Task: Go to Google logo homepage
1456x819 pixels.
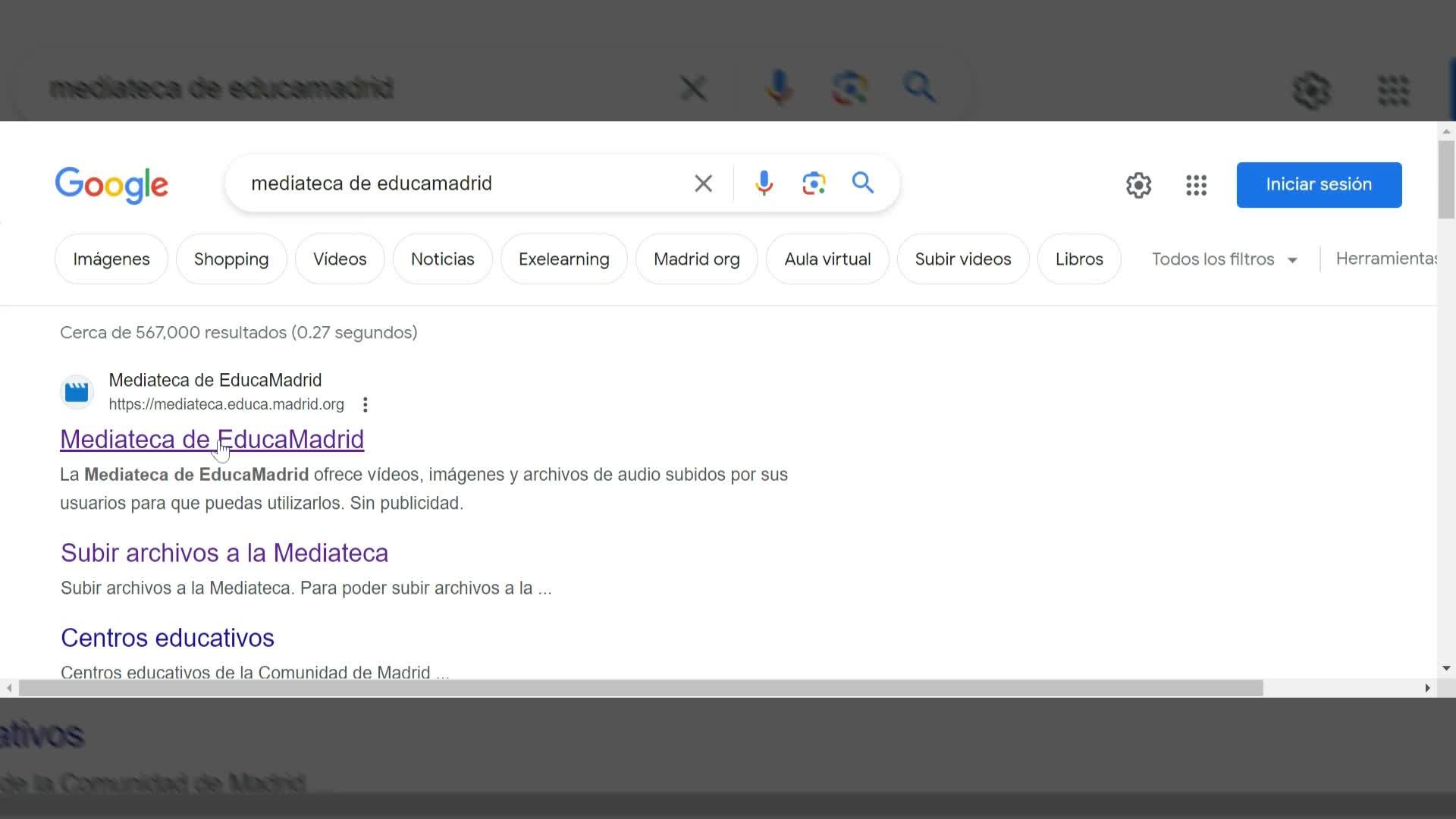Action: [111, 185]
